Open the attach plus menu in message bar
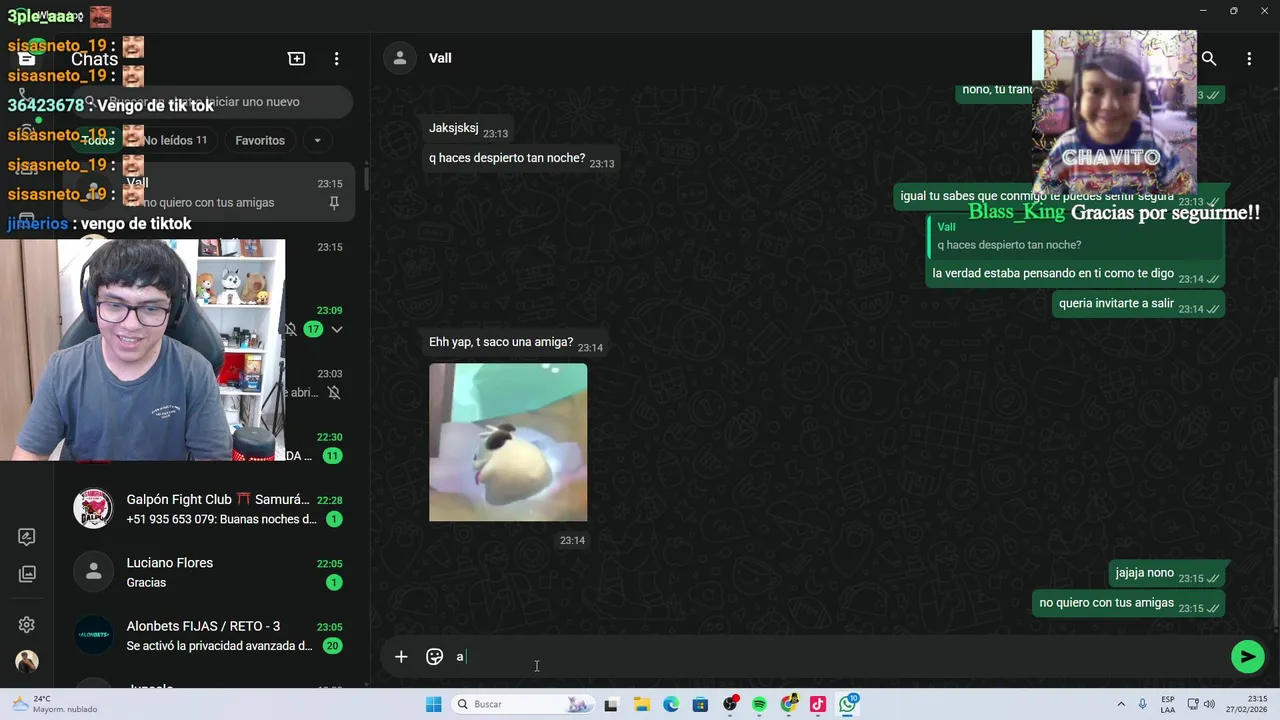Image resolution: width=1280 pixels, height=720 pixels. pyautogui.click(x=401, y=657)
